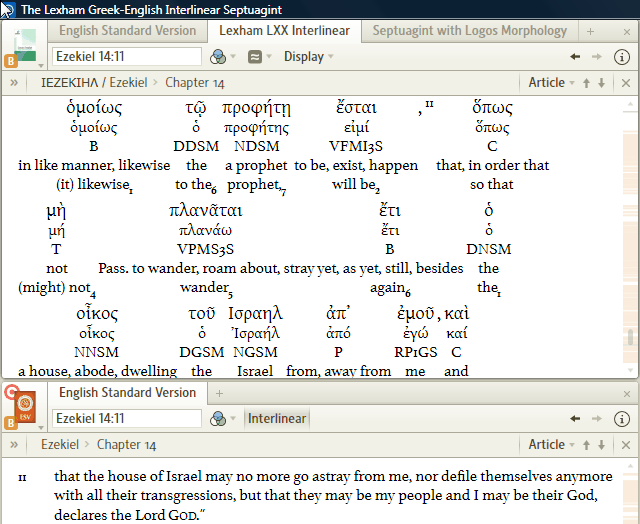Add a new tab in the bottom panel
The image size is (640, 524).
(x=219, y=393)
